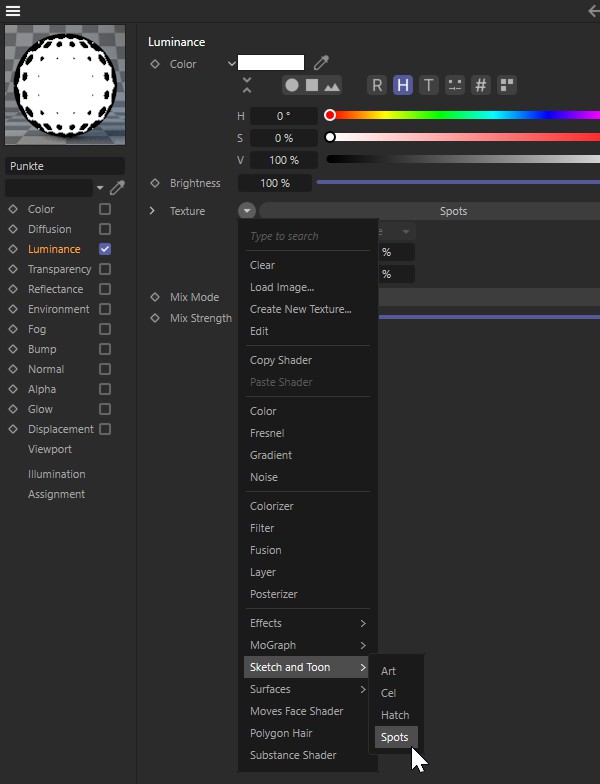Choose Load Image... from the texture menu

pos(282,287)
